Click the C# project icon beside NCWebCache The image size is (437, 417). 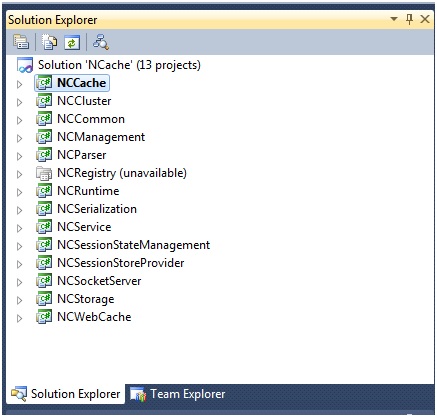(x=44, y=316)
